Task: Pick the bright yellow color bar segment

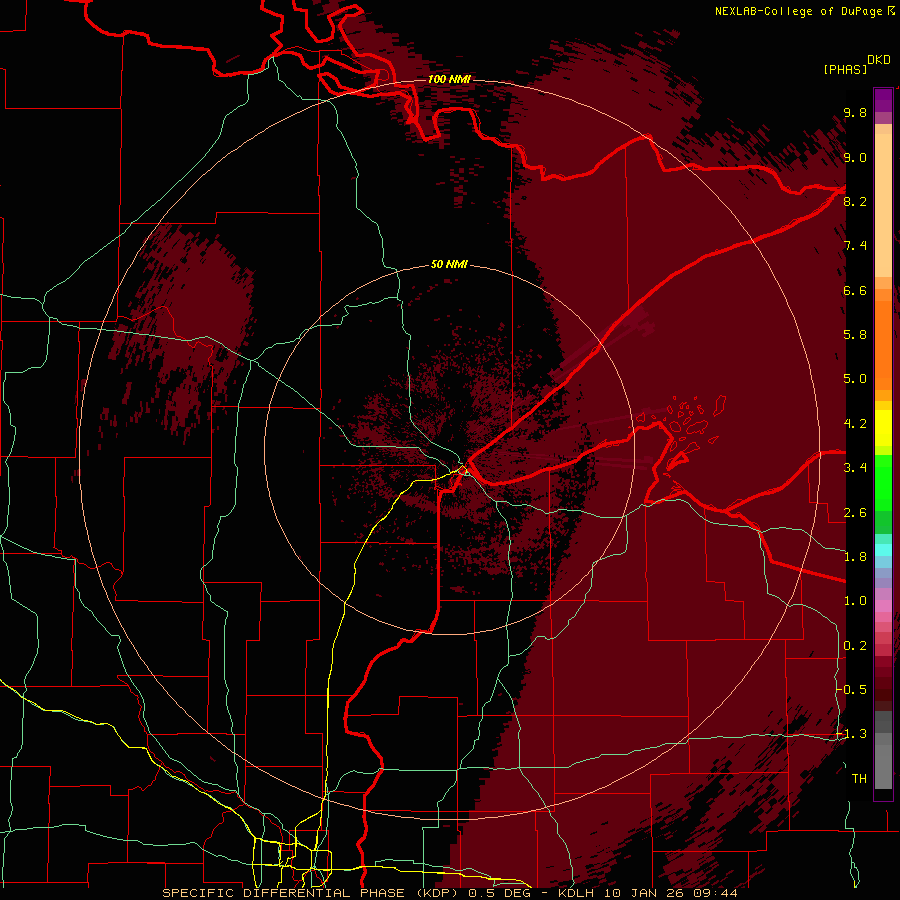Action: [x=883, y=428]
